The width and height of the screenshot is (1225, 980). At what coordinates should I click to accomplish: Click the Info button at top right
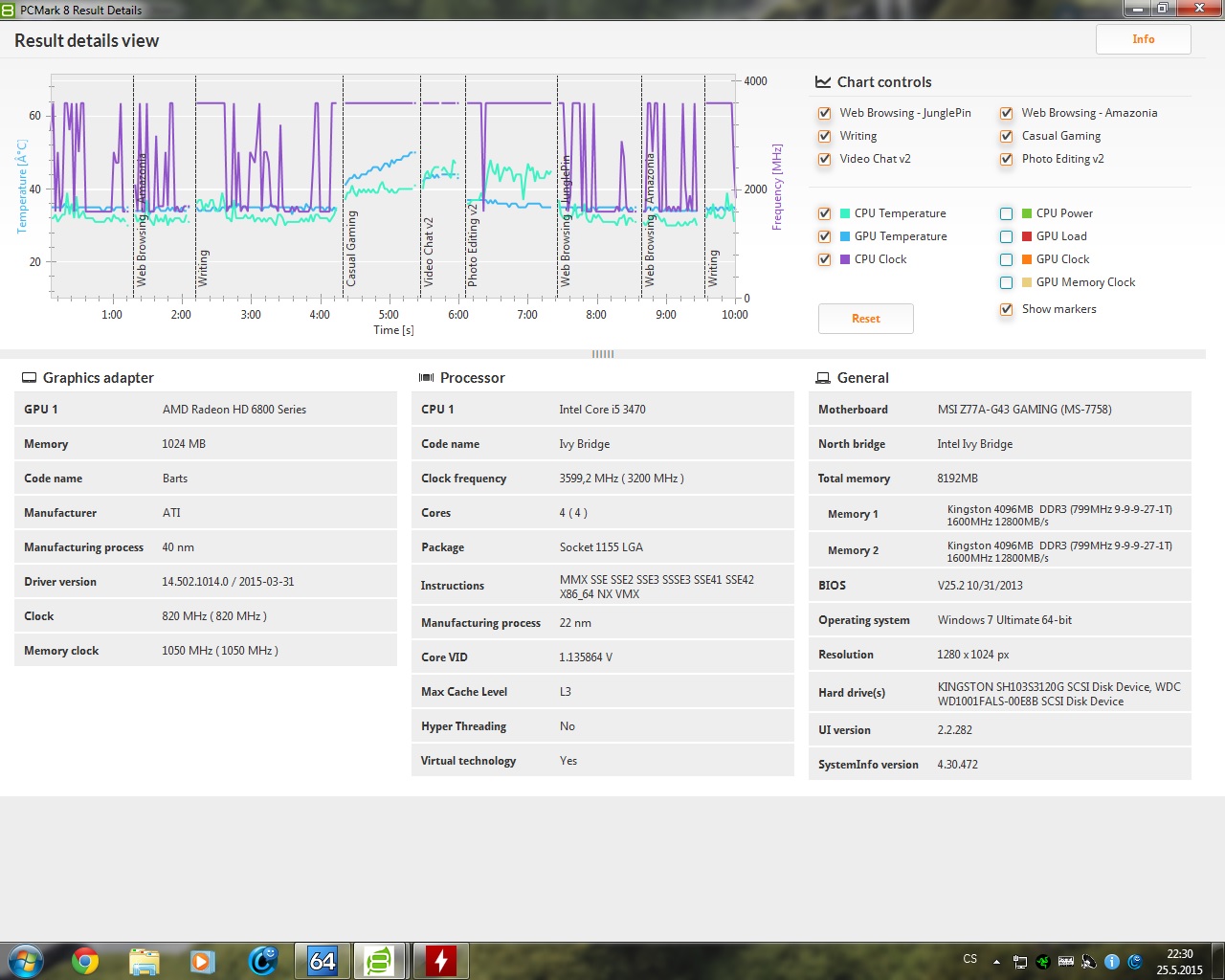click(1143, 39)
